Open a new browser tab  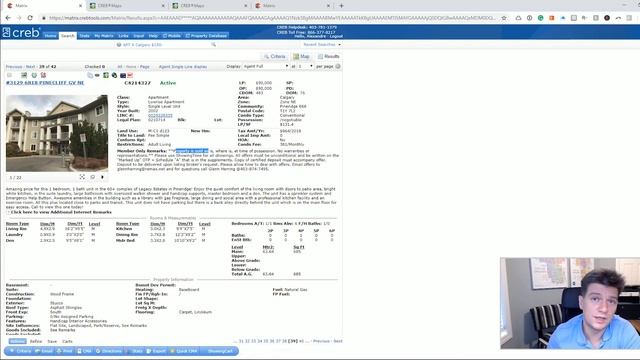click(x=341, y=6)
